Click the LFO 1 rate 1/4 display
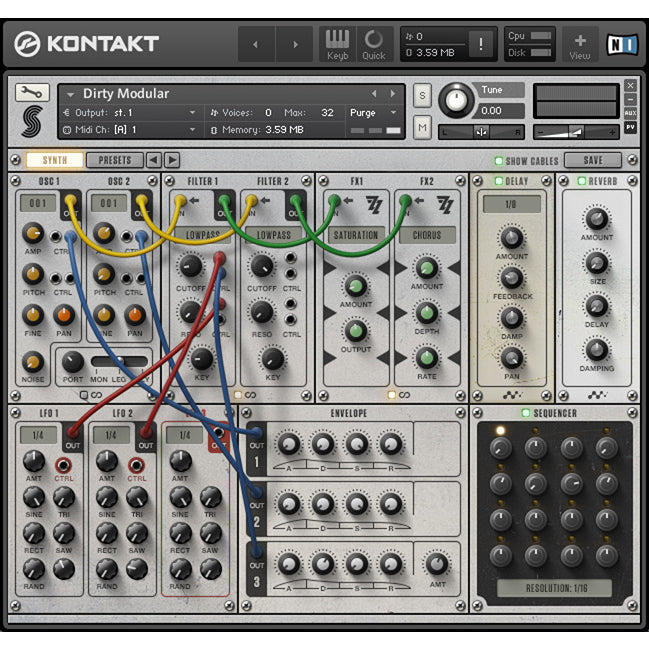 [38, 435]
